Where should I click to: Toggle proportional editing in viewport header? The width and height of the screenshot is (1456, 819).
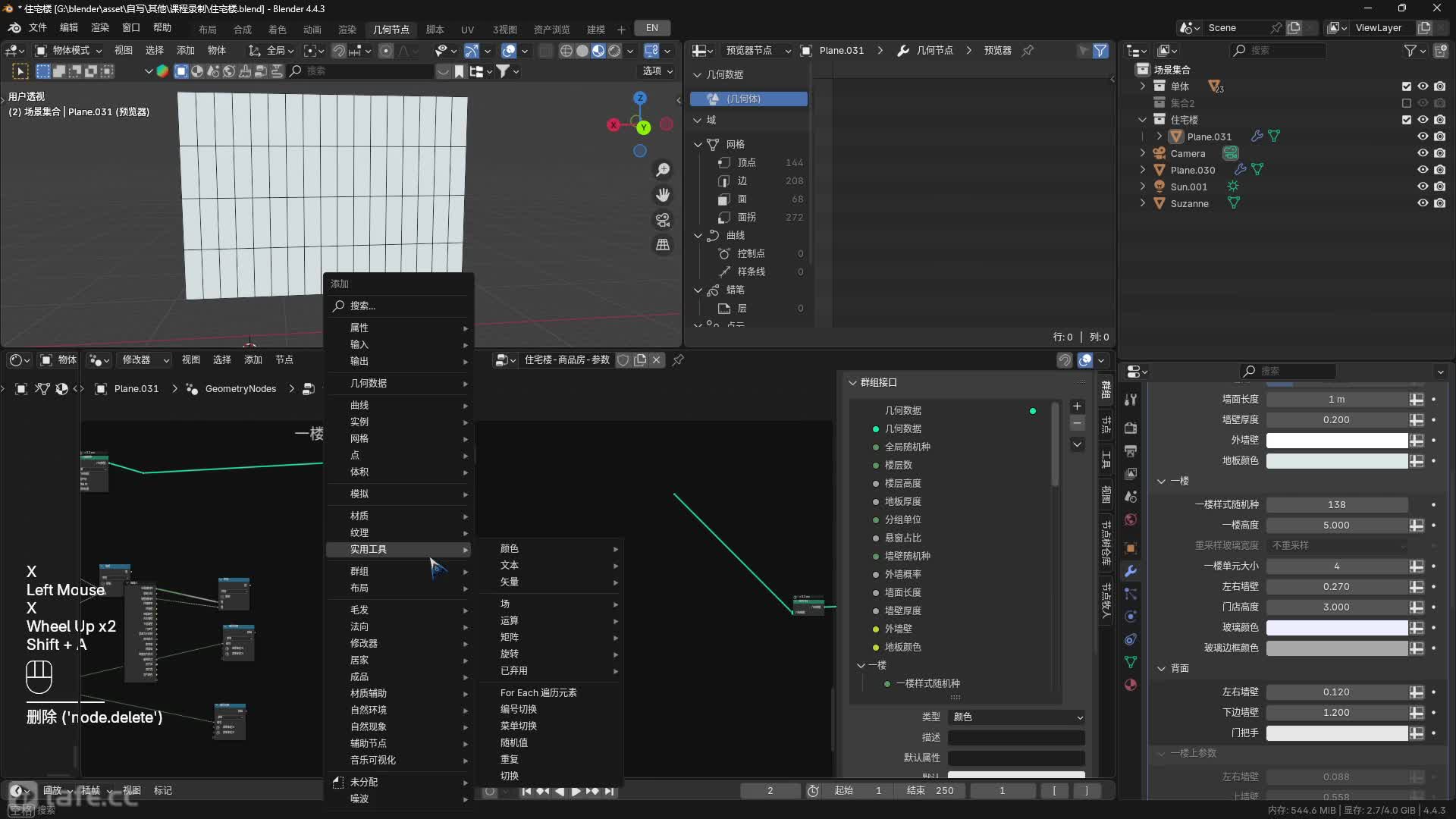click(386, 51)
